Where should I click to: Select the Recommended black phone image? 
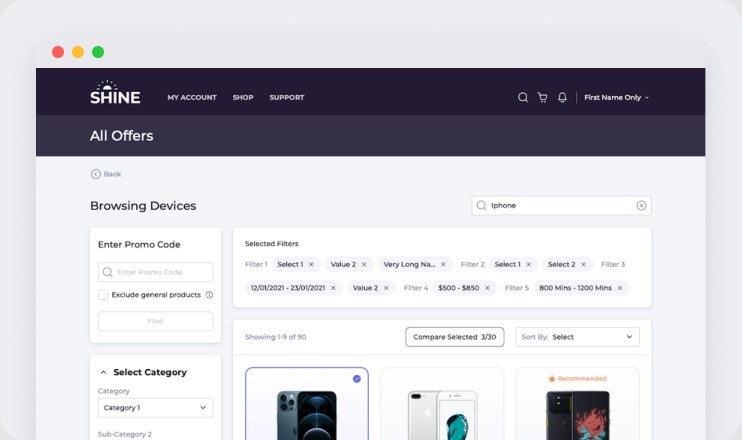pos(578,415)
